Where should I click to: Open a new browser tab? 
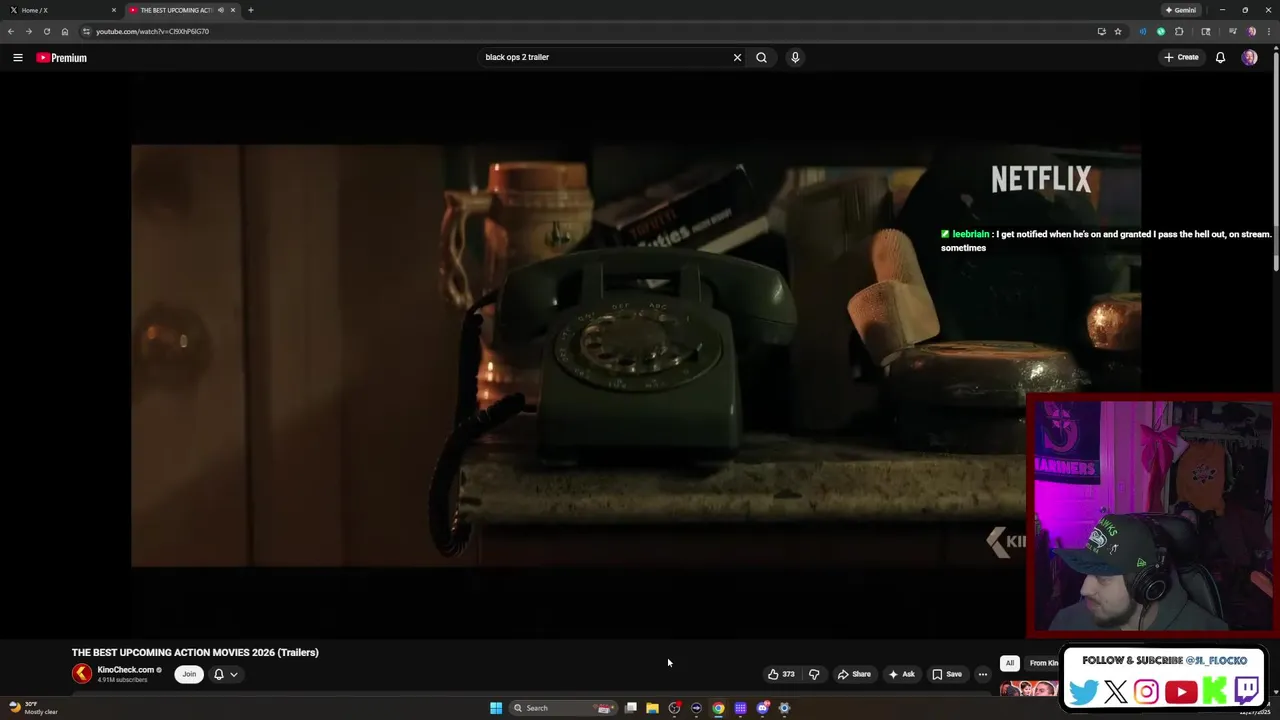click(250, 10)
